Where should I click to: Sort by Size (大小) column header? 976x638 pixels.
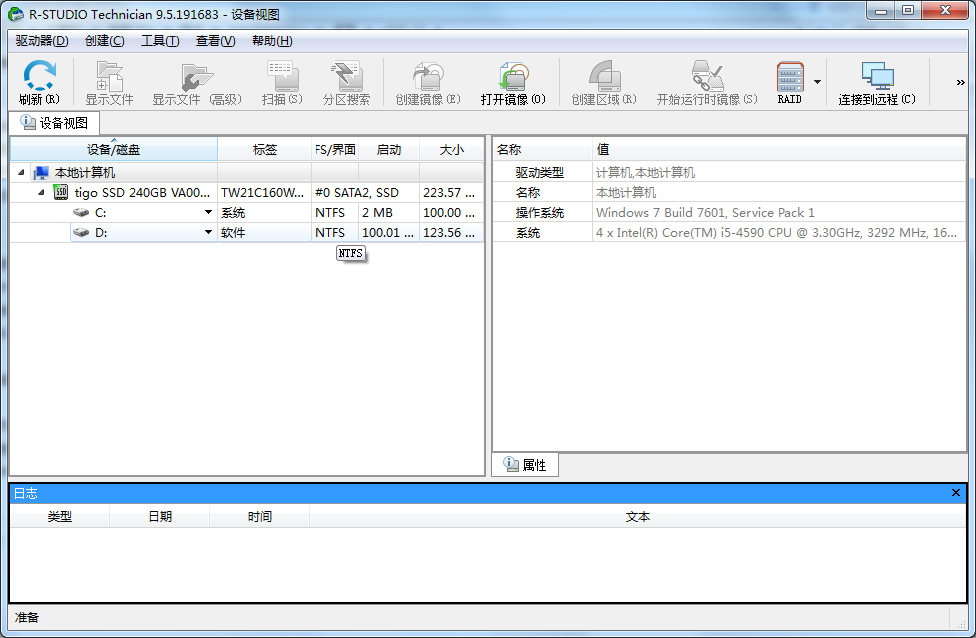[451, 150]
